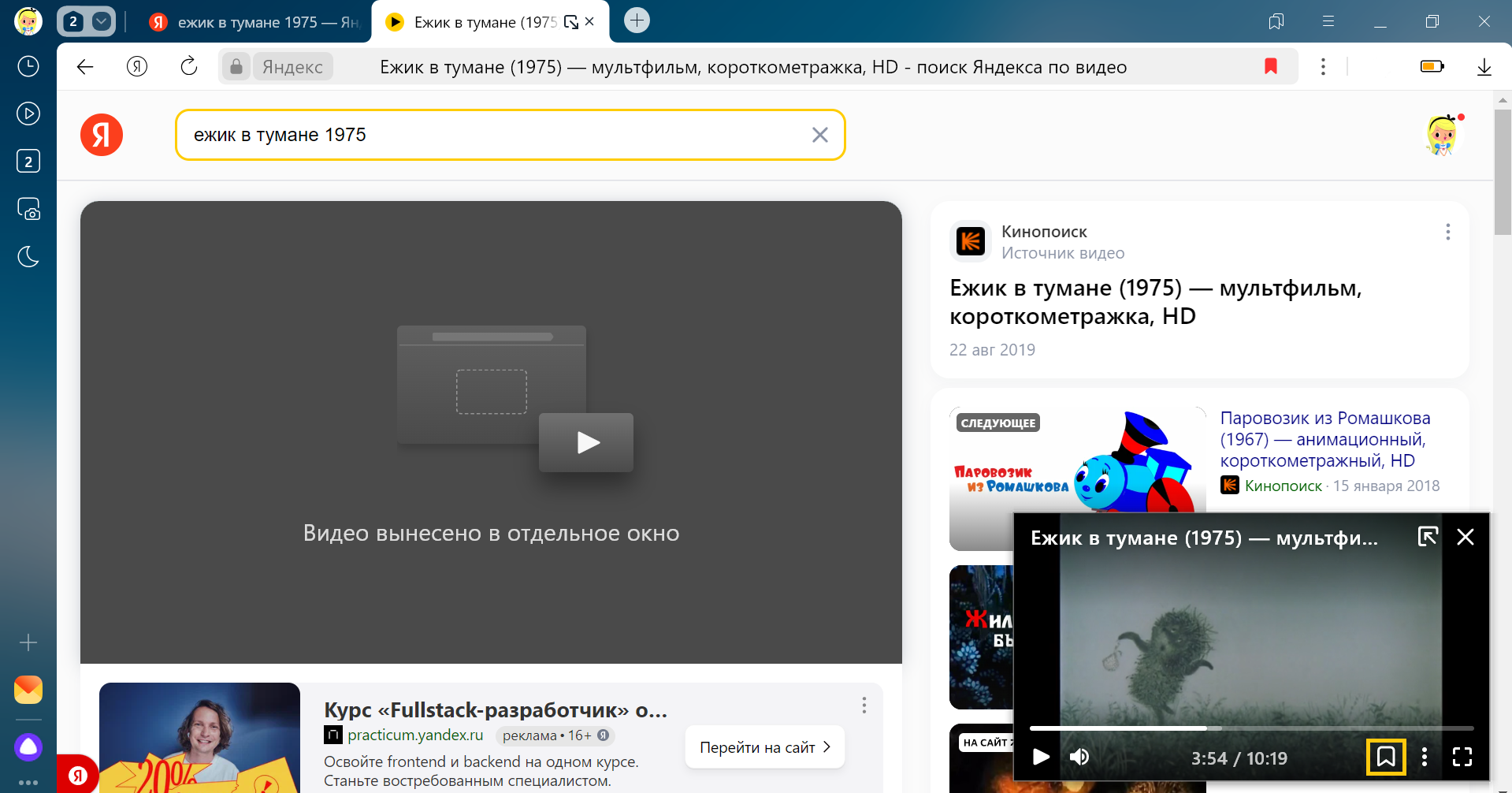Open browser history clock icon in sidebar

(x=28, y=66)
